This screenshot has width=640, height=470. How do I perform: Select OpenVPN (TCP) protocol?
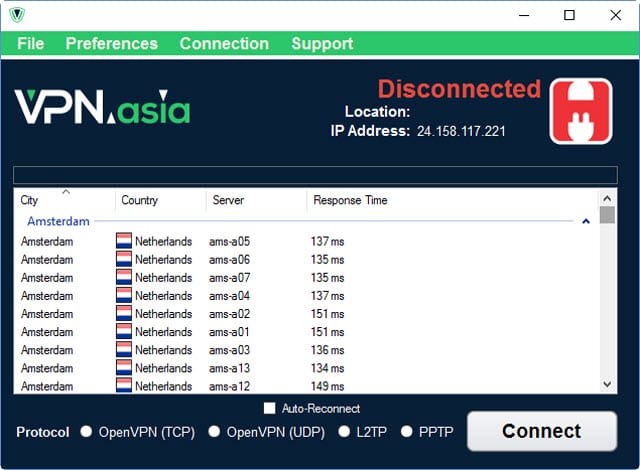[x=86, y=431]
